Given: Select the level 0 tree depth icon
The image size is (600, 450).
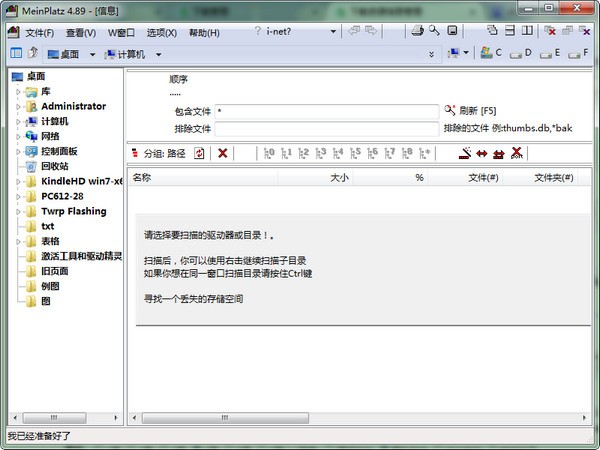Looking at the screenshot, I should [x=269, y=153].
